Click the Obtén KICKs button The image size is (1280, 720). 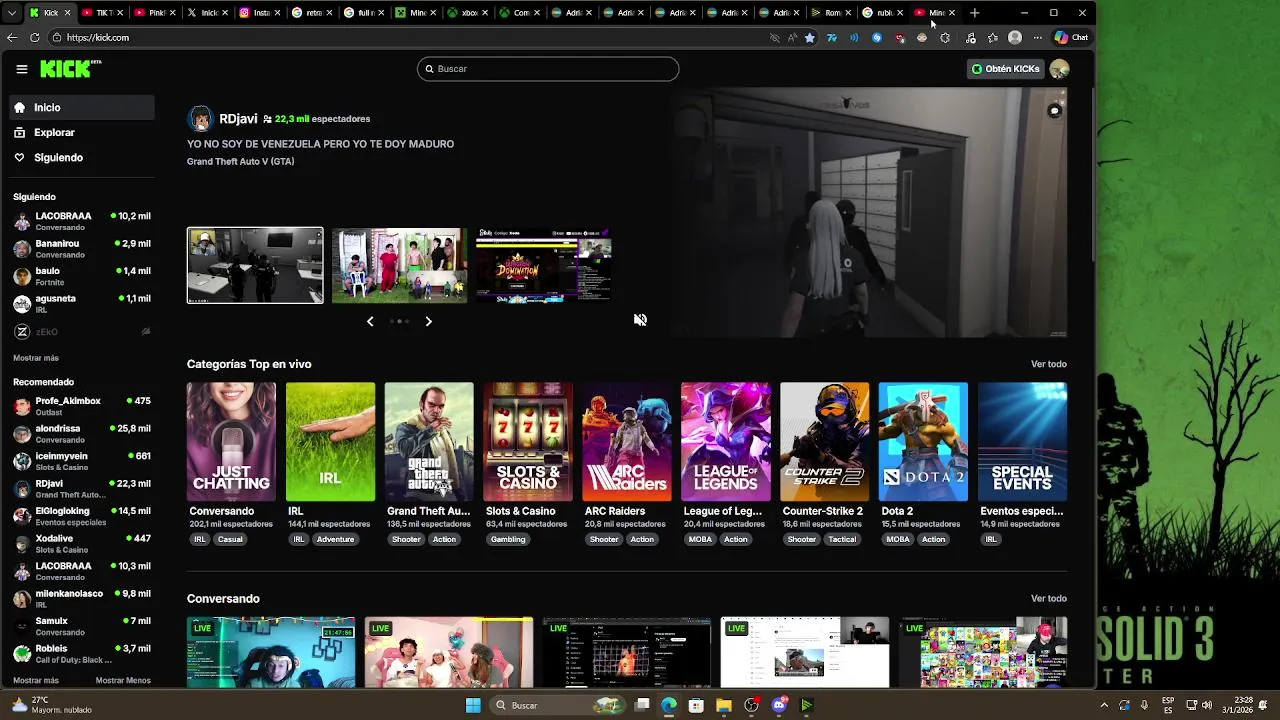click(1006, 69)
